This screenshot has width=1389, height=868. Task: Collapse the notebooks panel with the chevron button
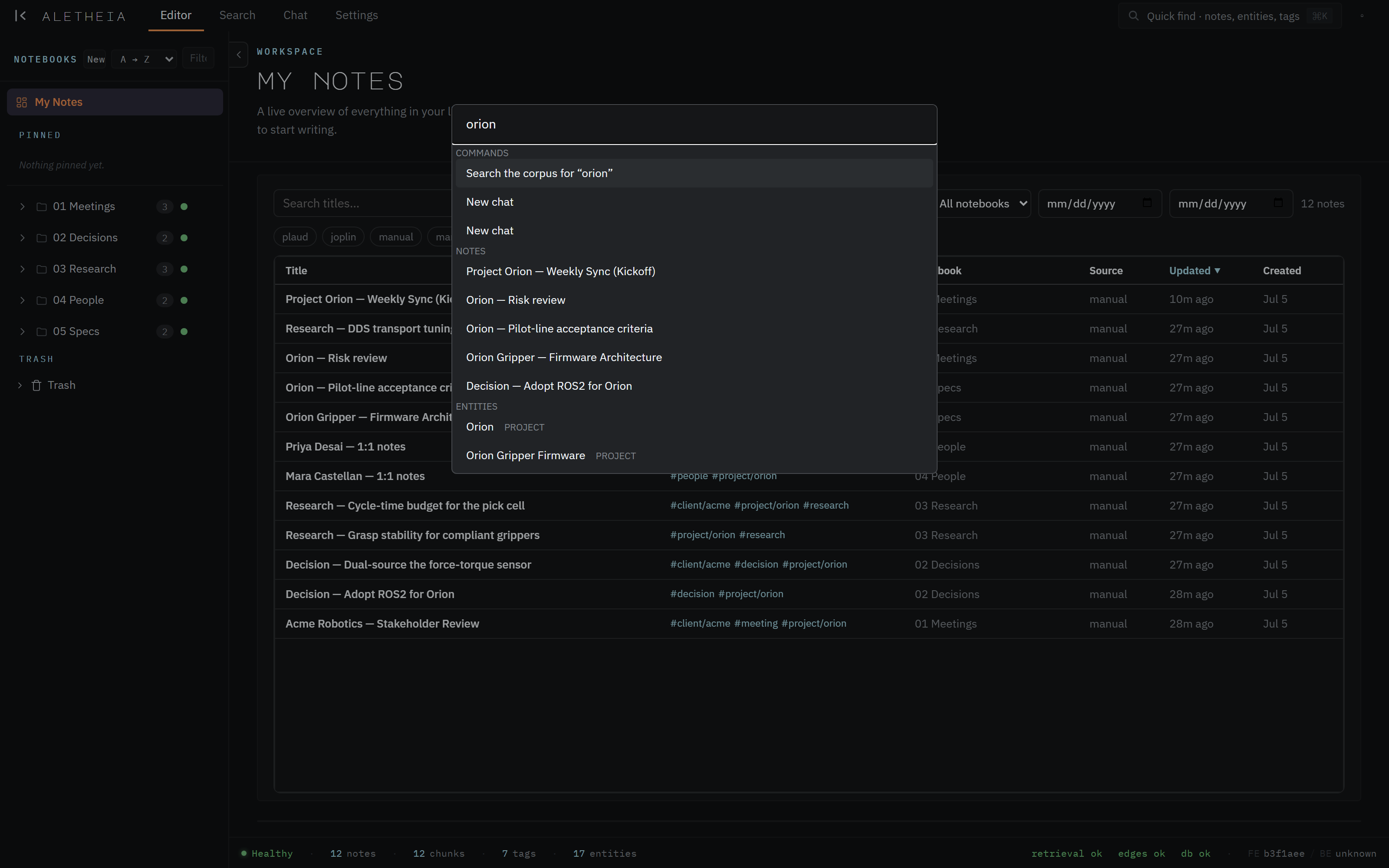tap(239, 55)
